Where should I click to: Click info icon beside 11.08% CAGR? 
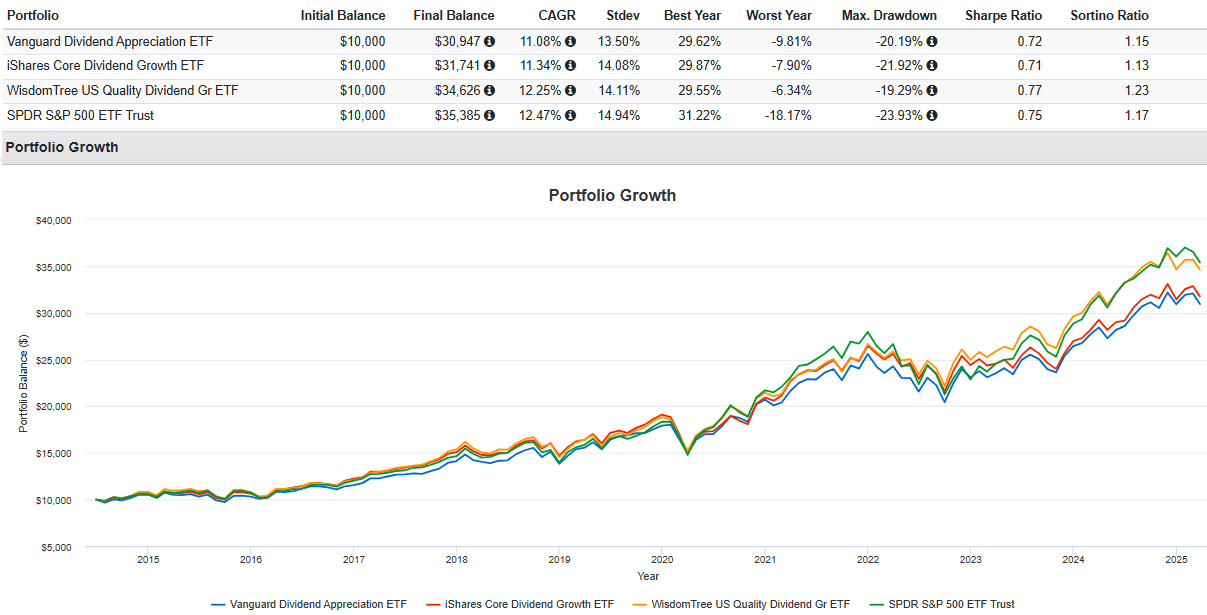(570, 42)
